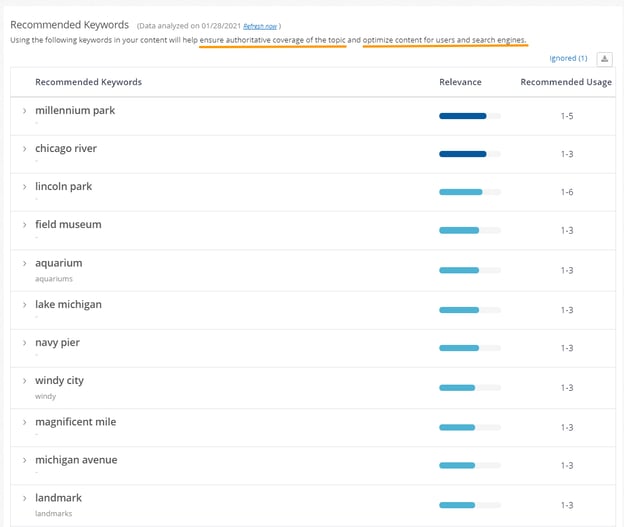Image resolution: width=624 pixels, height=527 pixels.
Task: Expand the millennium park keyword row
Action: (x=24, y=111)
